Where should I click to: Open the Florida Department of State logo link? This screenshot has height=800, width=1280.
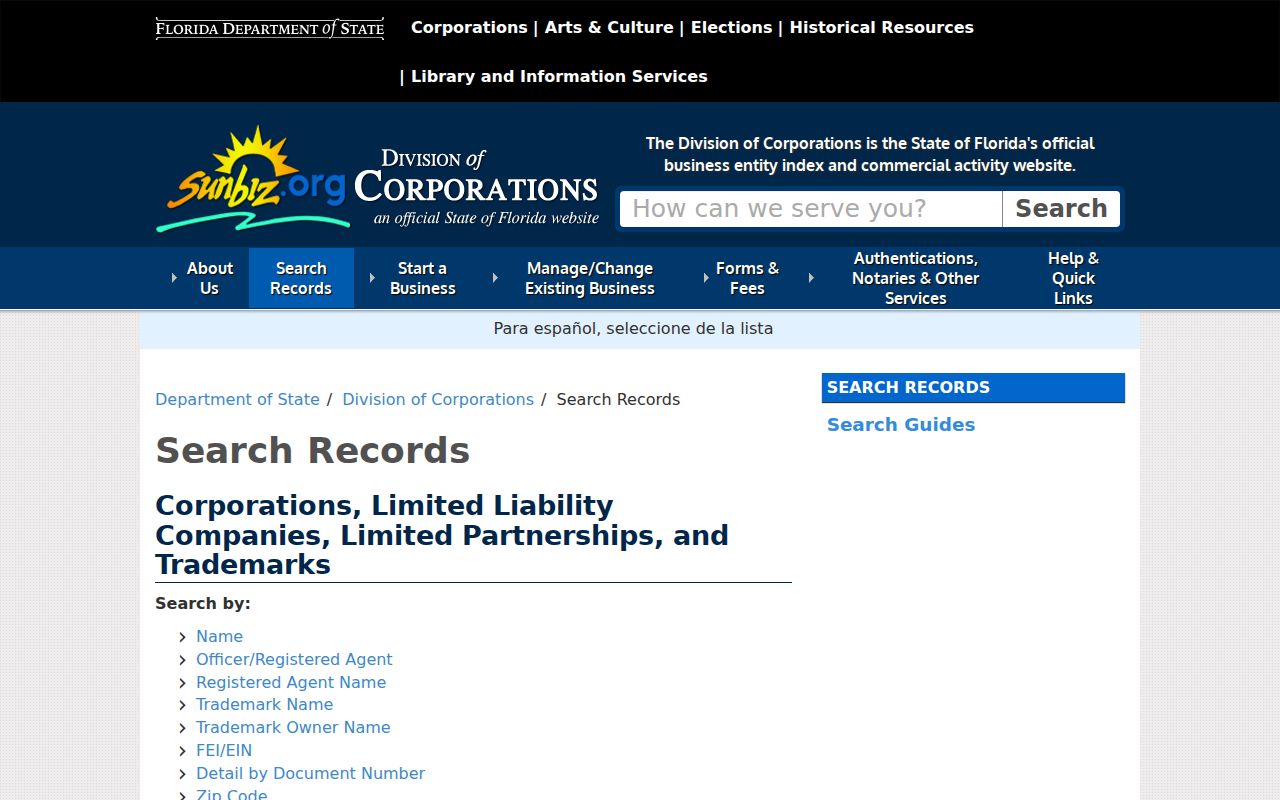pos(270,28)
